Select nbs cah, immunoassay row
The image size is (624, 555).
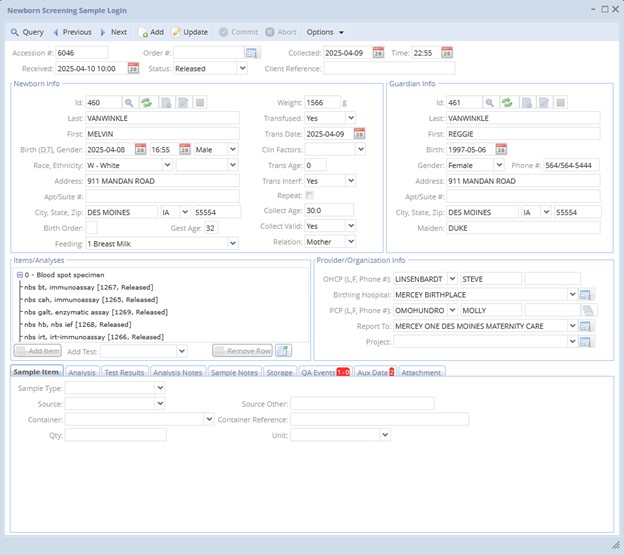[x=91, y=300]
